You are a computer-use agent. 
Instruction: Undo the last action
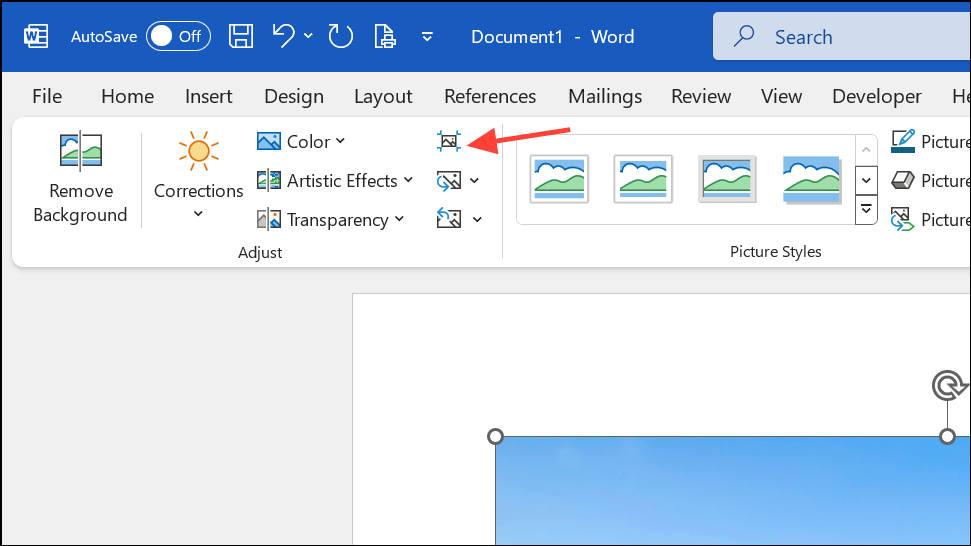coord(284,37)
